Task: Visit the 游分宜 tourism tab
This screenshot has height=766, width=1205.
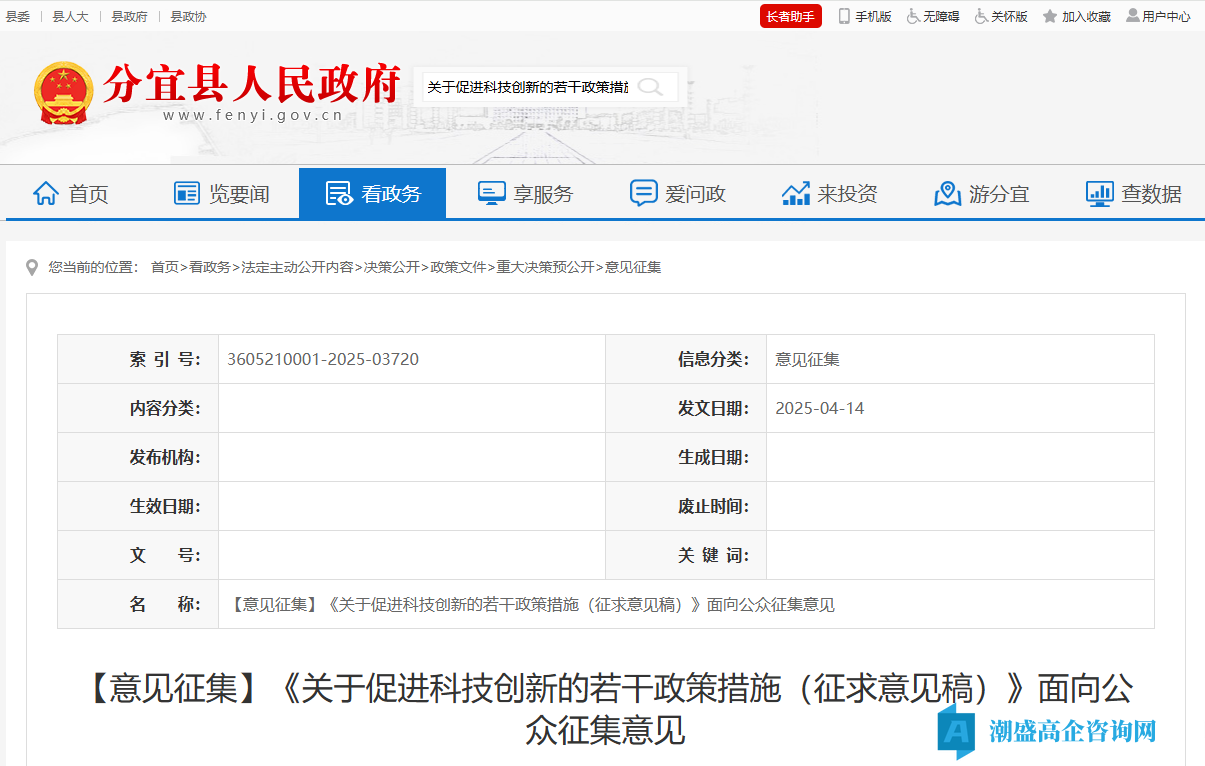Action: coord(981,194)
